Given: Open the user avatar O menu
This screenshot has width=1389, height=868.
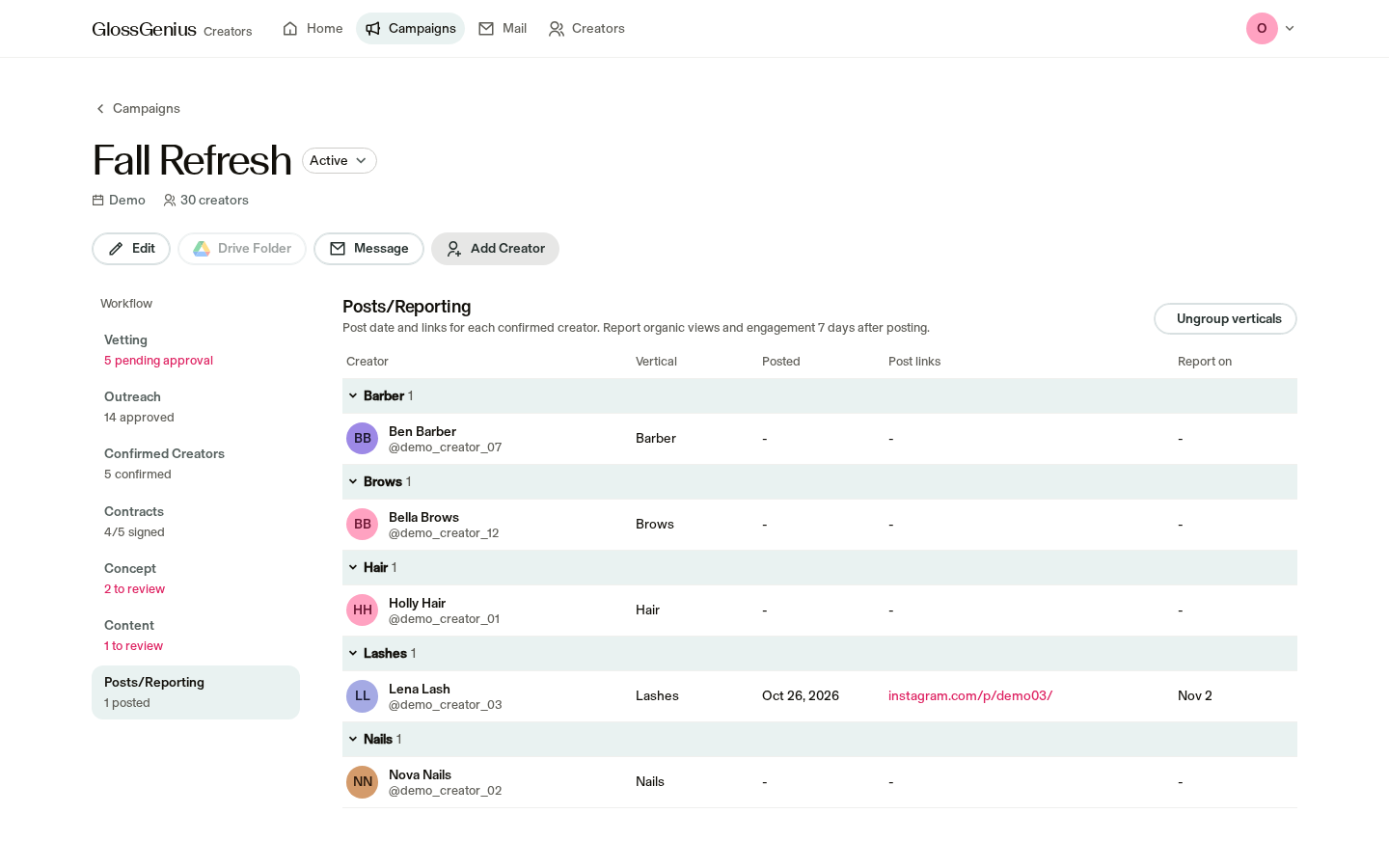Looking at the screenshot, I should tap(1262, 29).
